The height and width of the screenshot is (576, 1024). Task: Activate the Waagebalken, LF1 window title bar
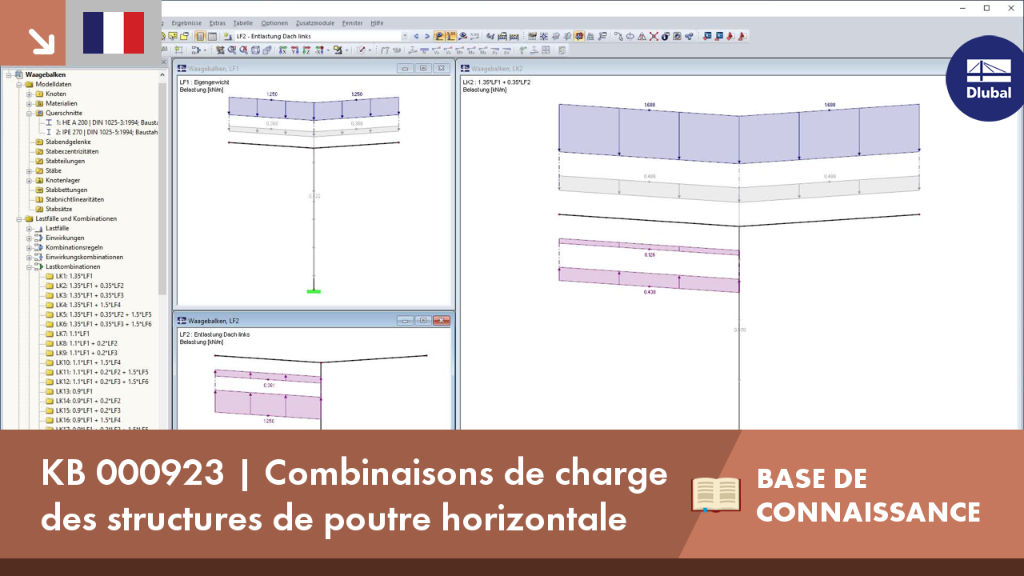click(287, 68)
